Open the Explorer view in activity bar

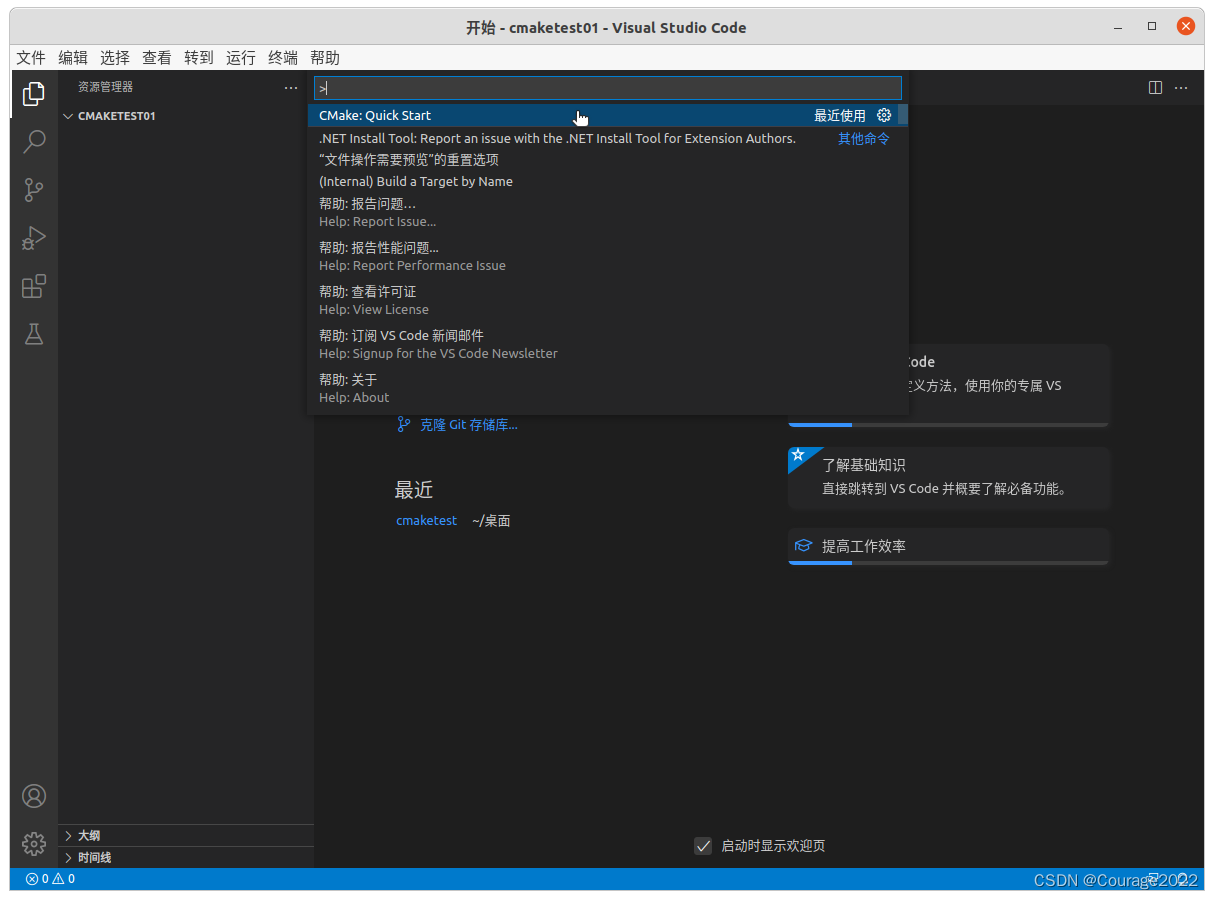pos(34,94)
